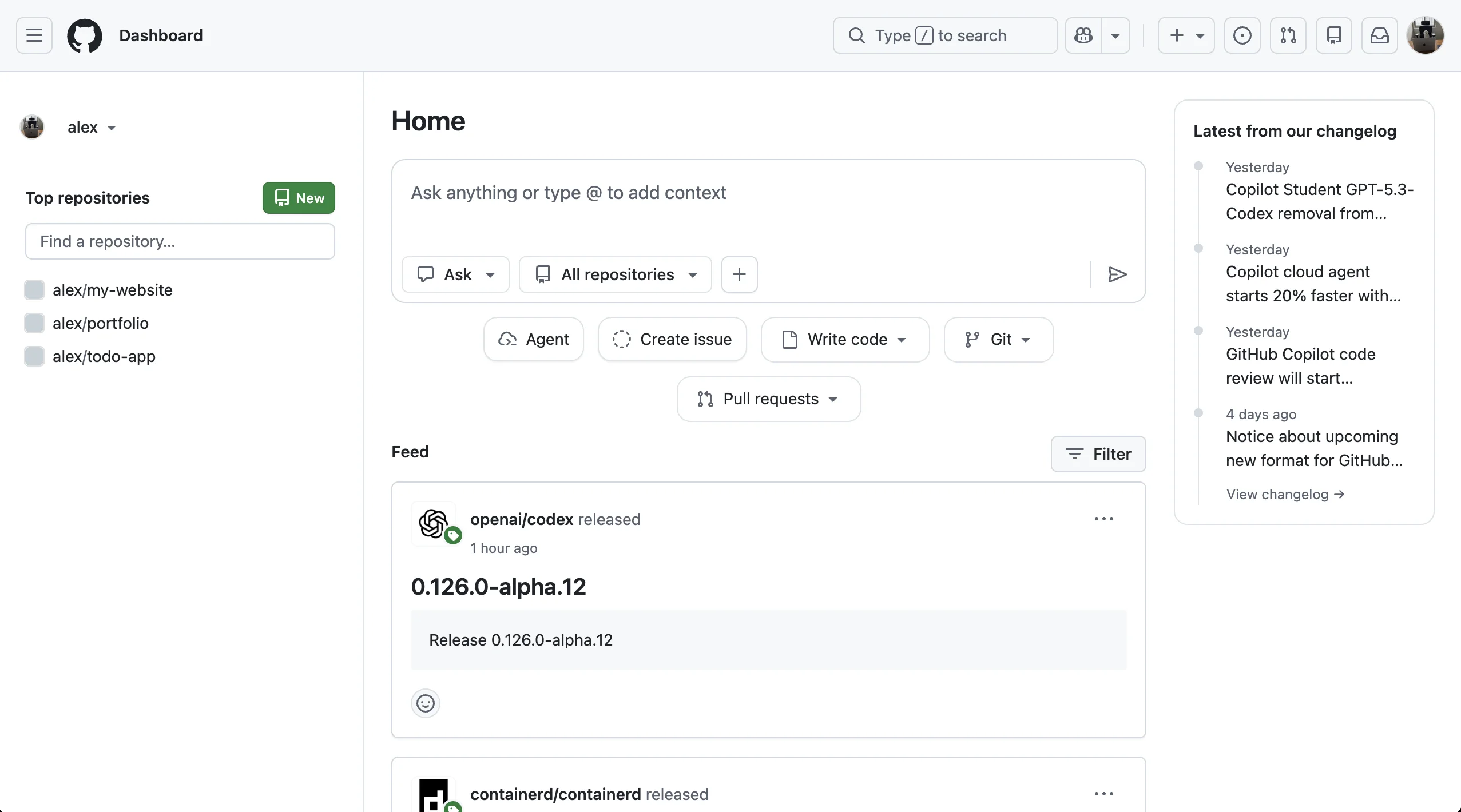This screenshot has height=812, width=1461.
Task: Open the Create new plus menu
Action: 1186,35
